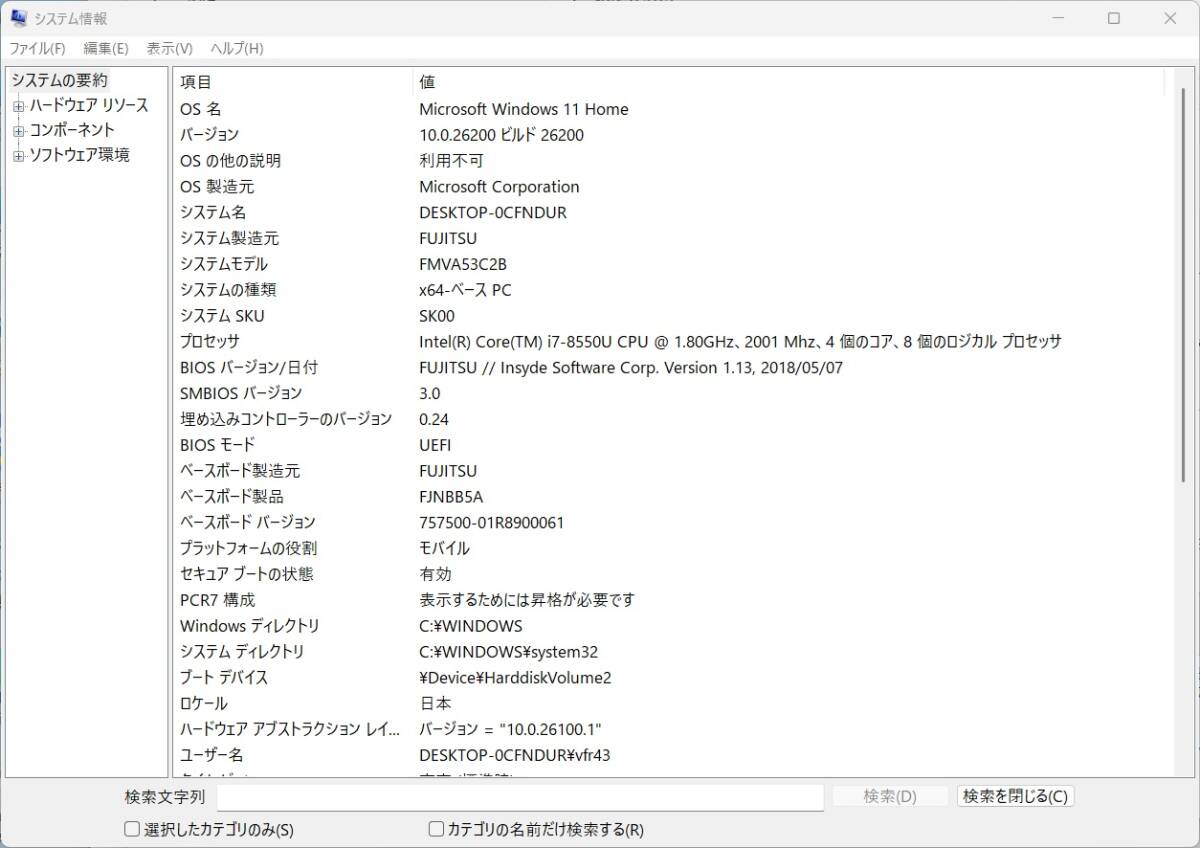Select the システム名 row label
1200x848 pixels.
coord(213,213)
